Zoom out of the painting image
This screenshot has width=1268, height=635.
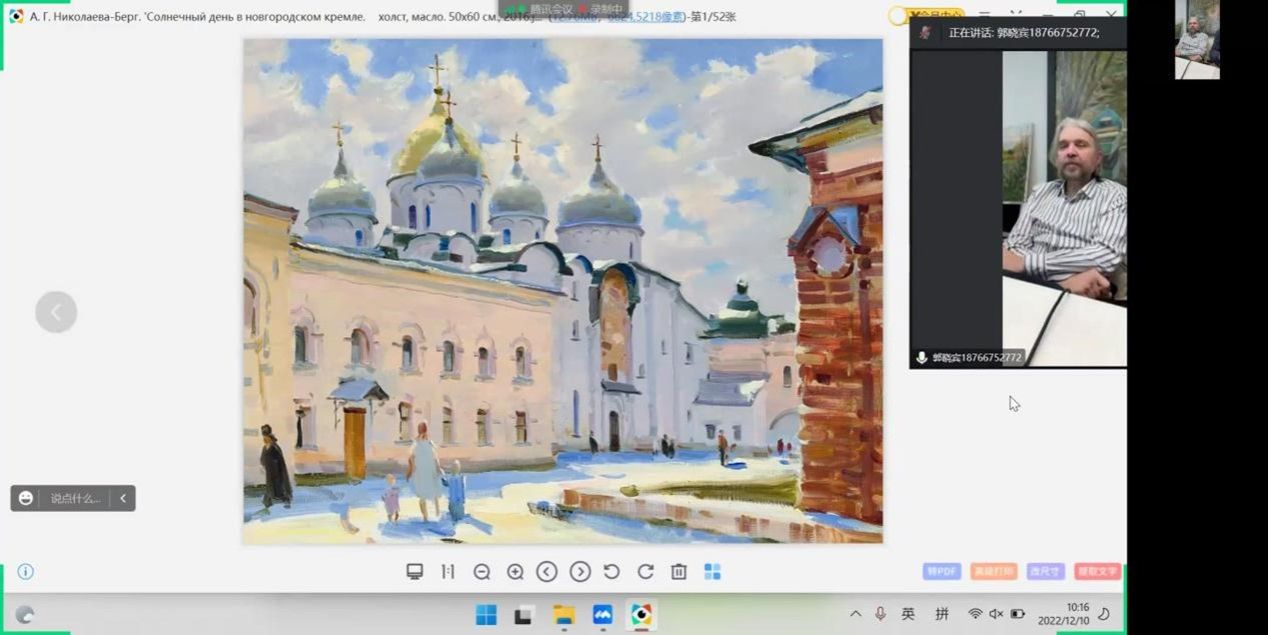coord(481,572)
